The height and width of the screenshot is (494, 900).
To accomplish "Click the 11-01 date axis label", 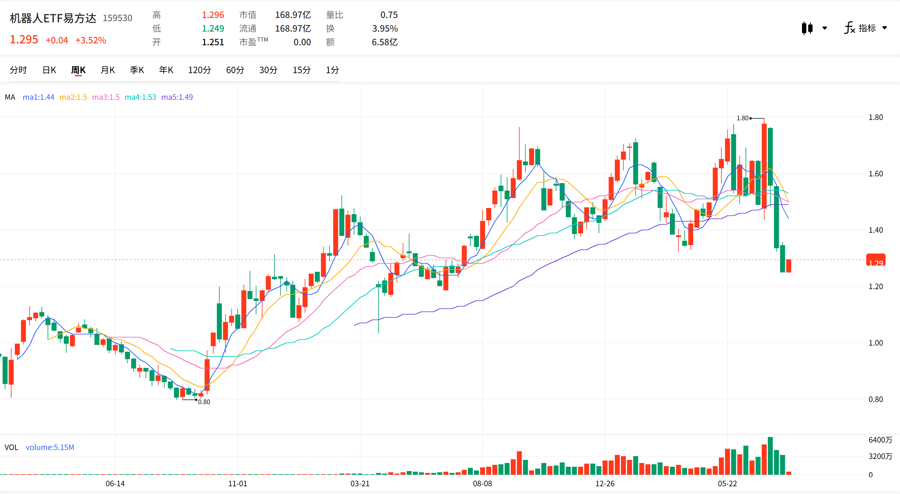I will (x=238, y=484).
